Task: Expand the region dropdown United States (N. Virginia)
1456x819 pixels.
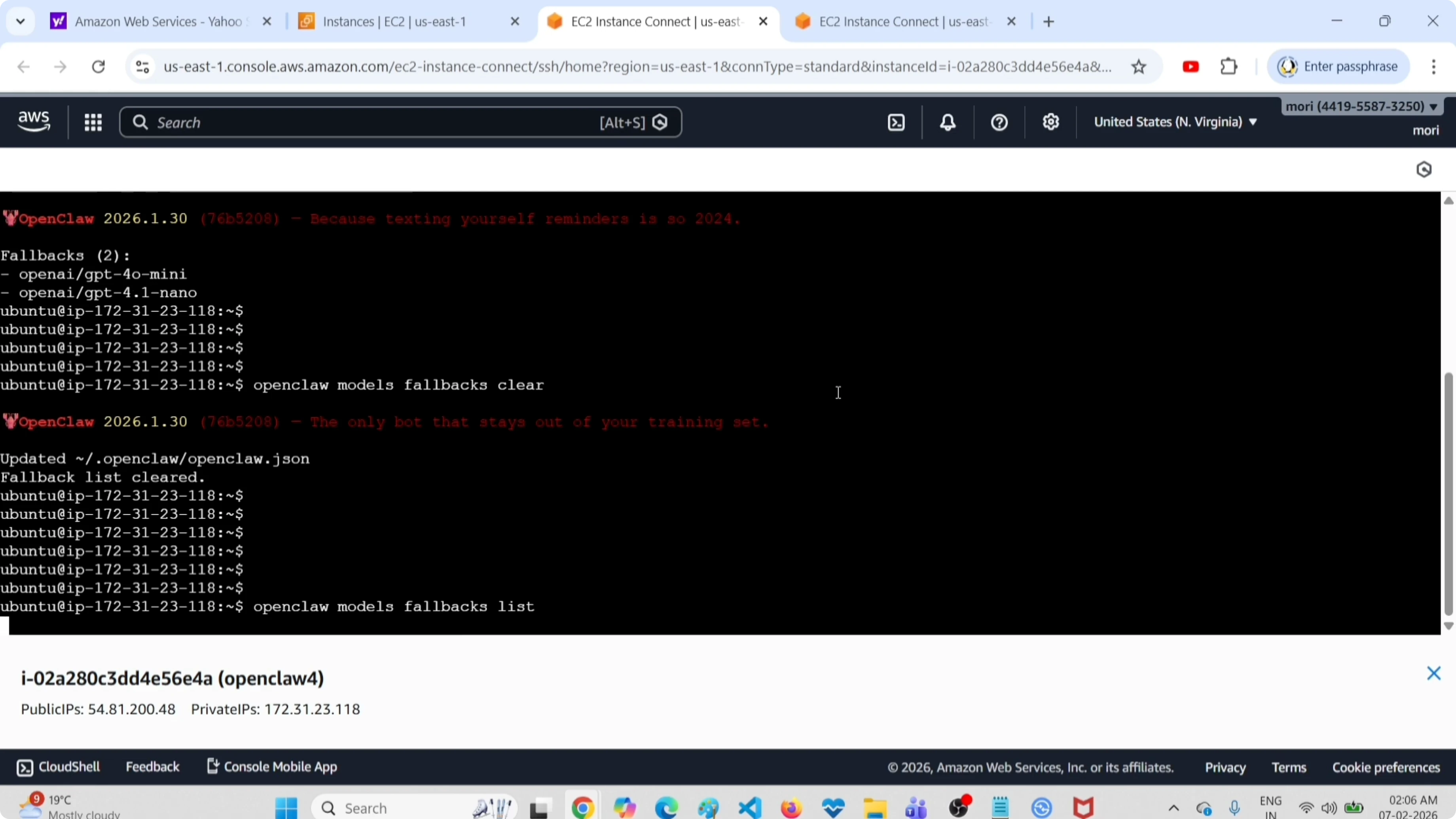Action: tap(1175, 121)
